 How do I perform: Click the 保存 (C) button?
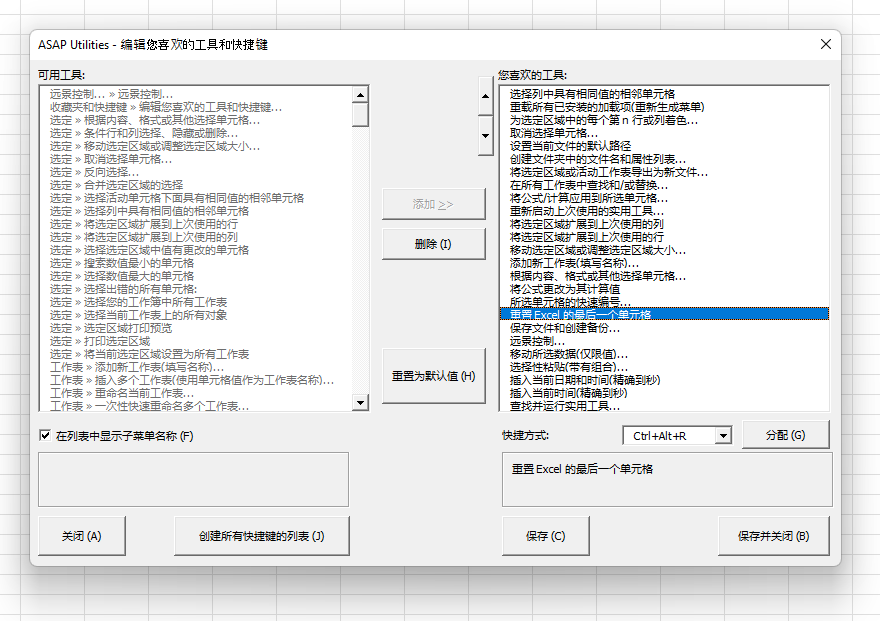tap(546, 536)
